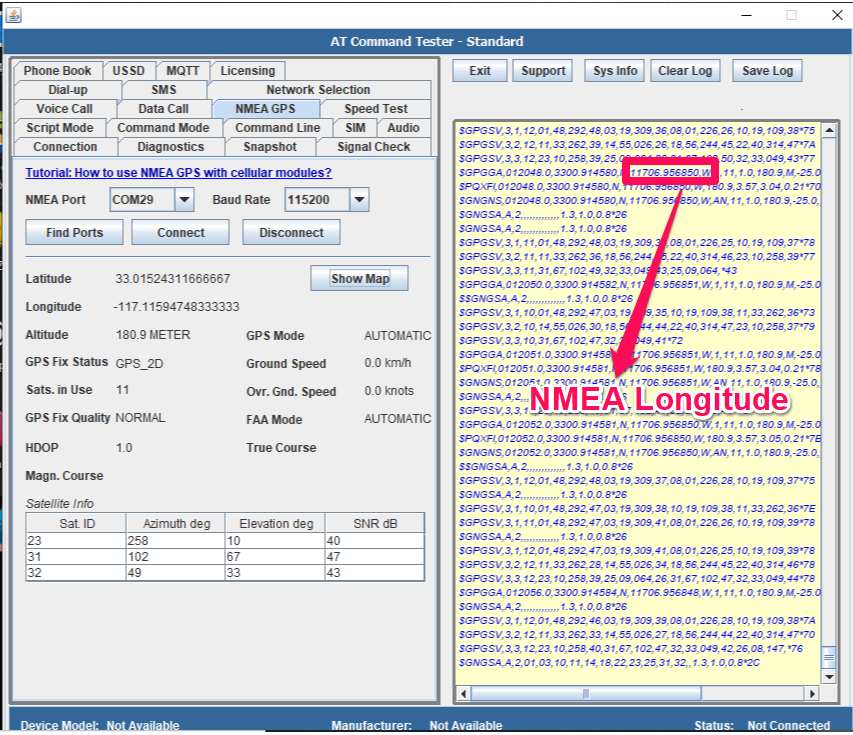853x735 pixels.
Task: Open the Snapshot tab
Action: (270, 147)
